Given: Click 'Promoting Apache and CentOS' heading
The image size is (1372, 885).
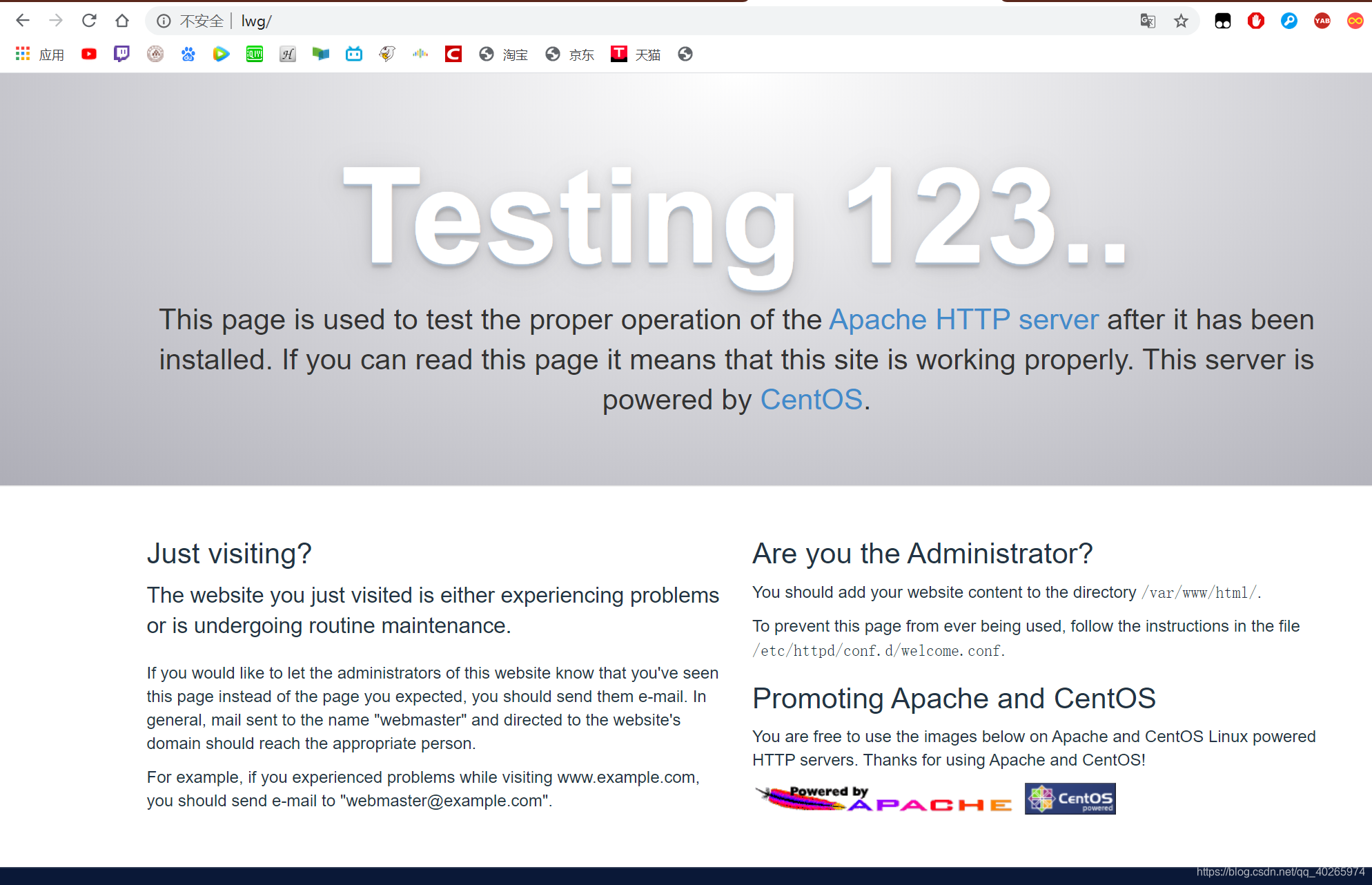Looking at the screenshot, I should (x=954, y=699).
